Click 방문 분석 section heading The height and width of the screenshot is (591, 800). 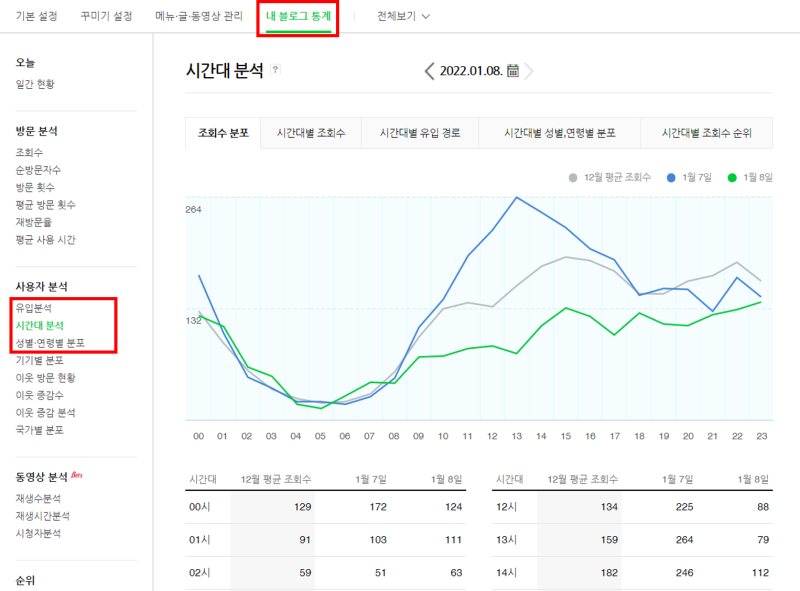pos(36,131)
